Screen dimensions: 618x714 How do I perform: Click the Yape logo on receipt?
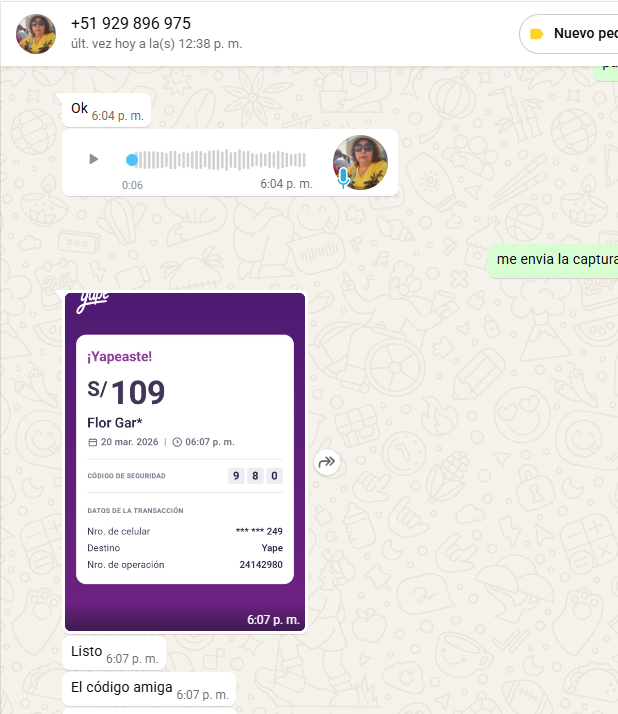coord(93,301)
